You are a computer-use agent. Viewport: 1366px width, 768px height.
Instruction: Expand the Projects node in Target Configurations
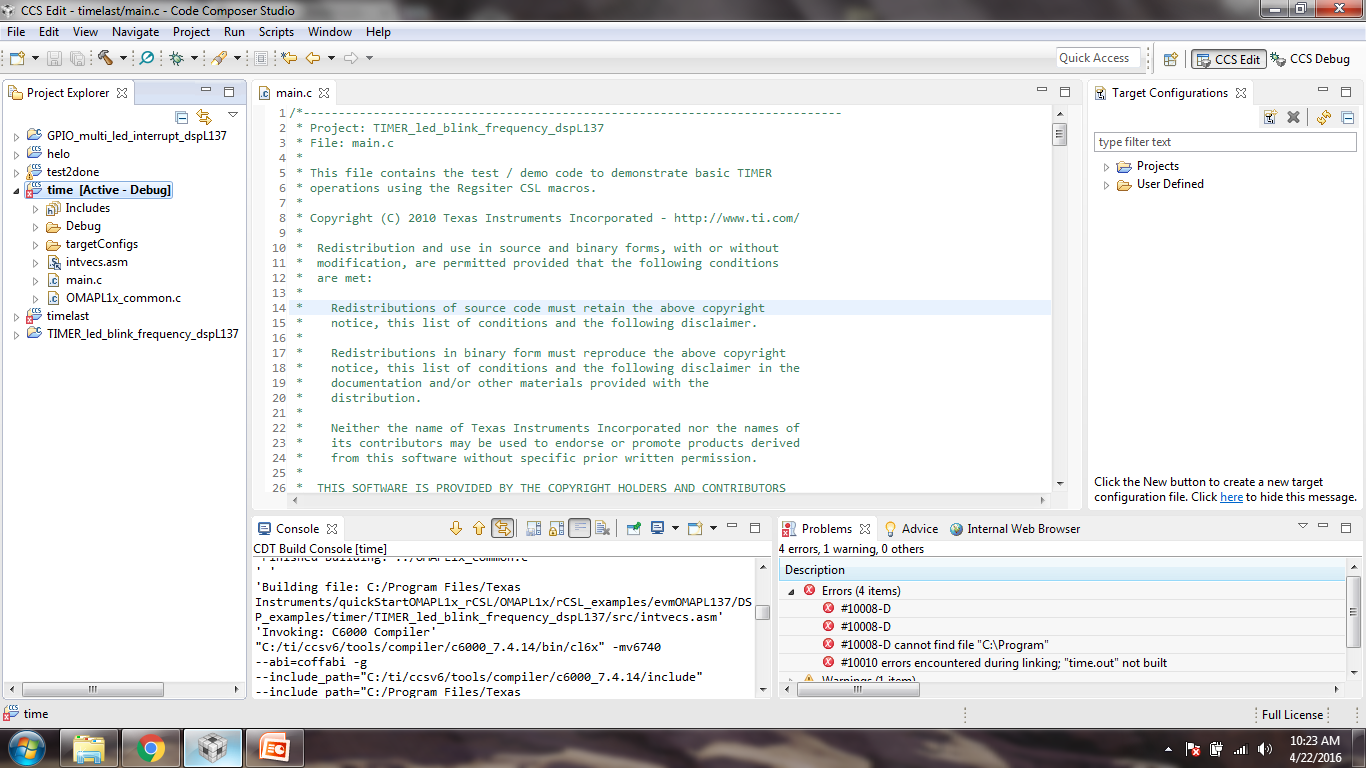pos(1106,166)
